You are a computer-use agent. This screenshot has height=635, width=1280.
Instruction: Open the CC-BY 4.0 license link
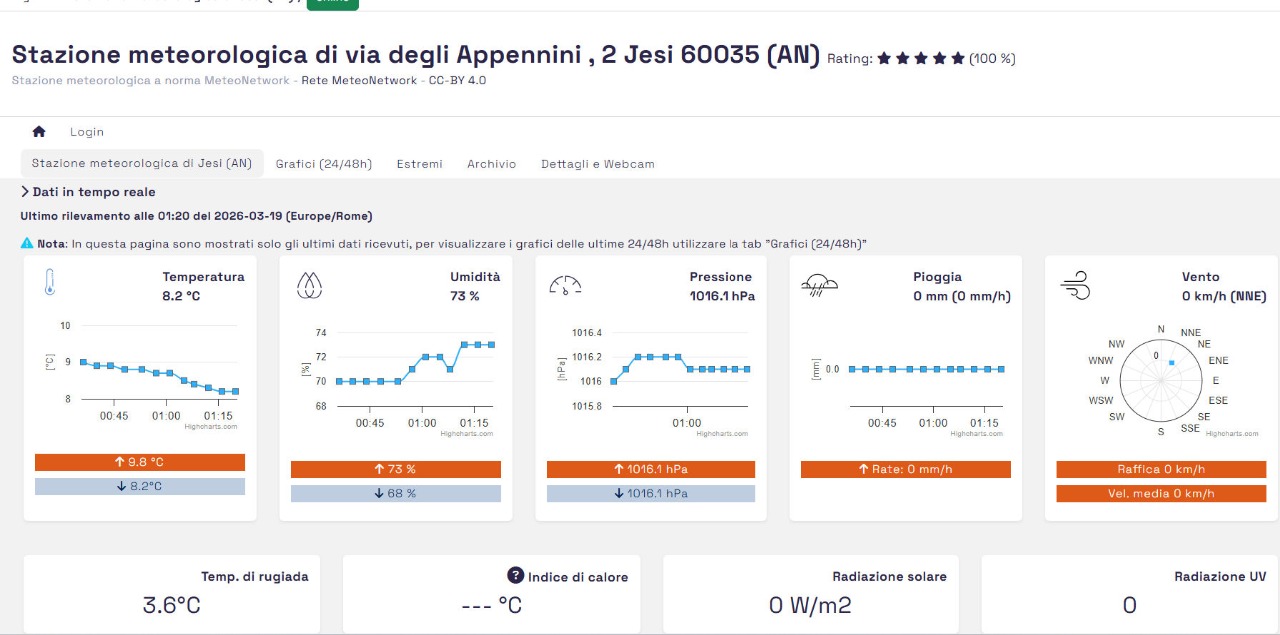[457, 80]
